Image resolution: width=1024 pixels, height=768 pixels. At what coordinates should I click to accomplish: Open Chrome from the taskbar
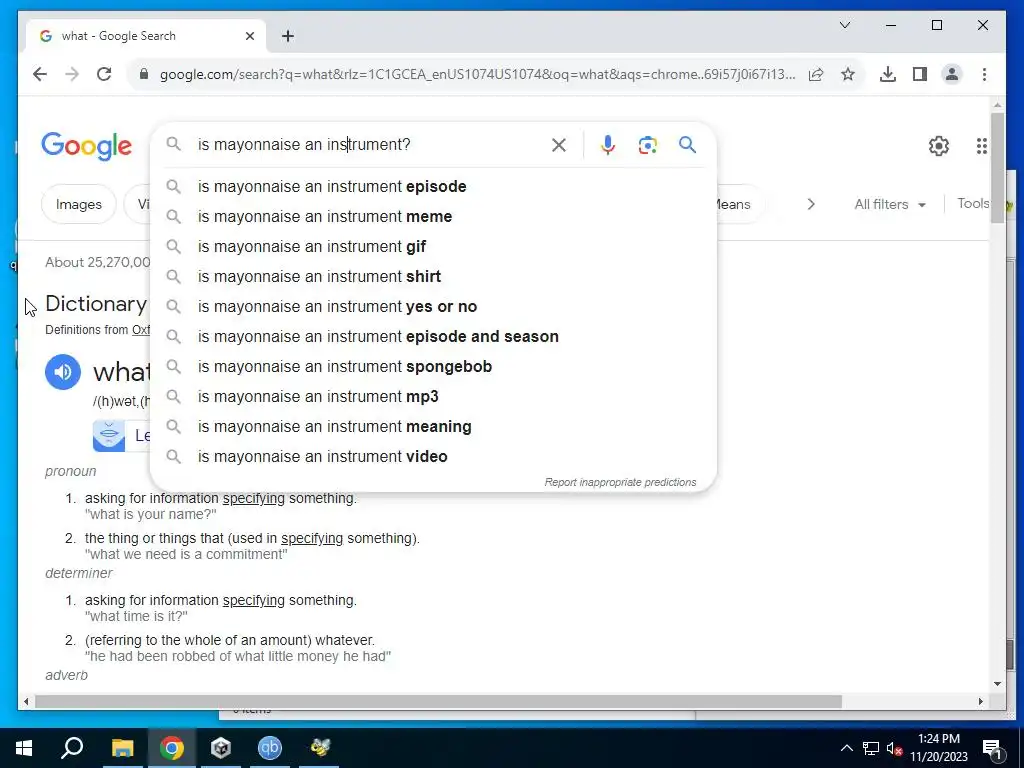[x=172, y=748]
